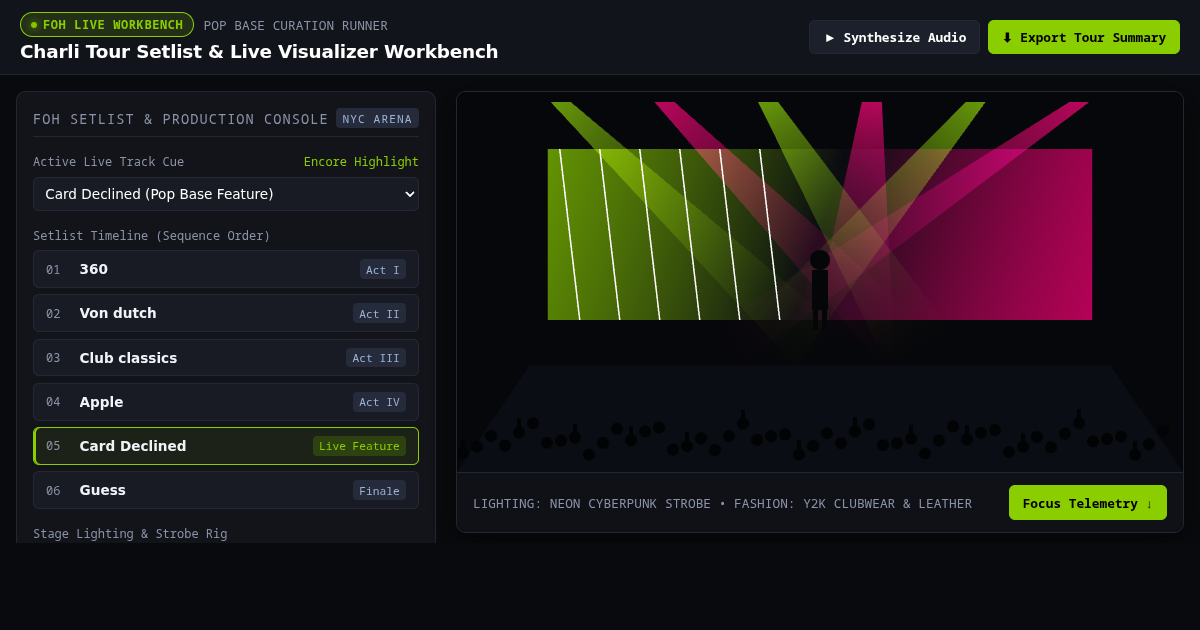Click the lighting and fashion caption text
The width and height of the screenshot is (1200, 630).
click(722, 503)
